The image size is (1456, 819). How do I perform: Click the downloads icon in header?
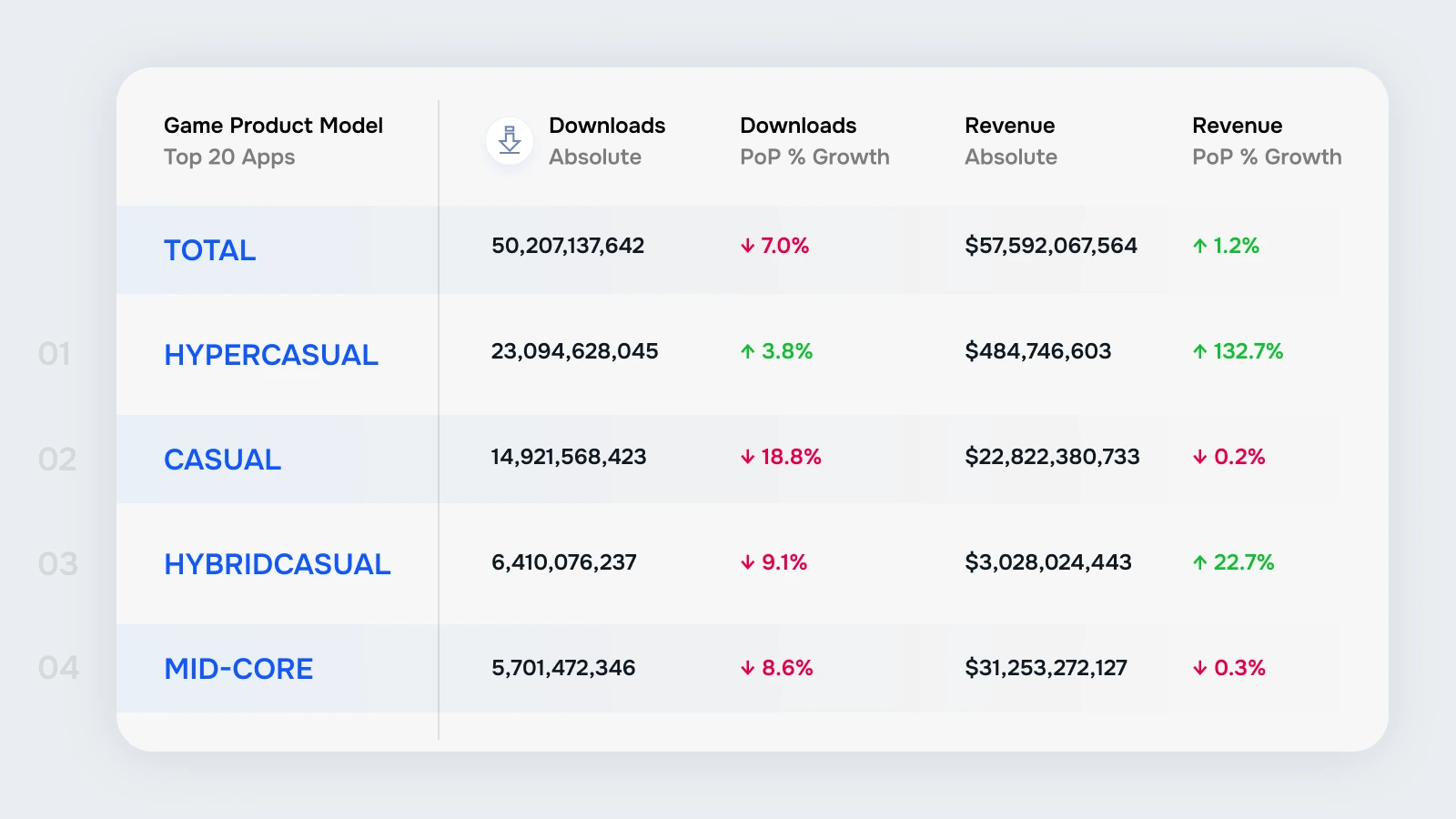(510, 141)
